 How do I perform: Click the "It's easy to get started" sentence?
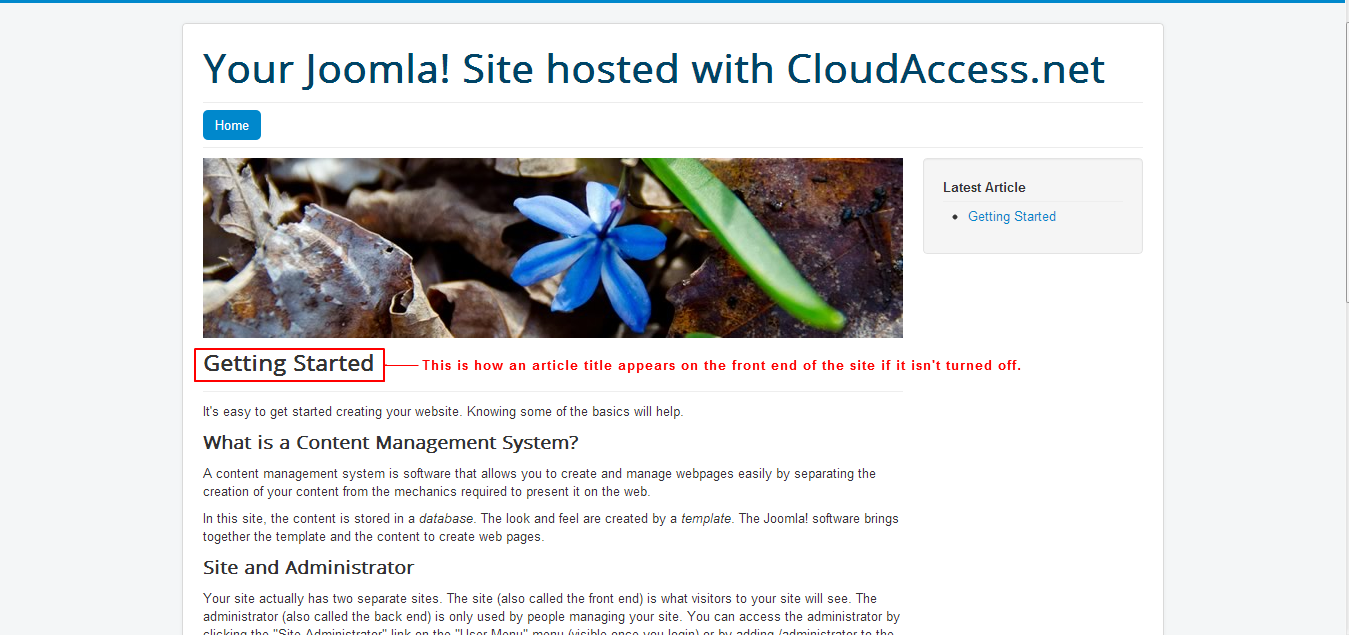443,412
